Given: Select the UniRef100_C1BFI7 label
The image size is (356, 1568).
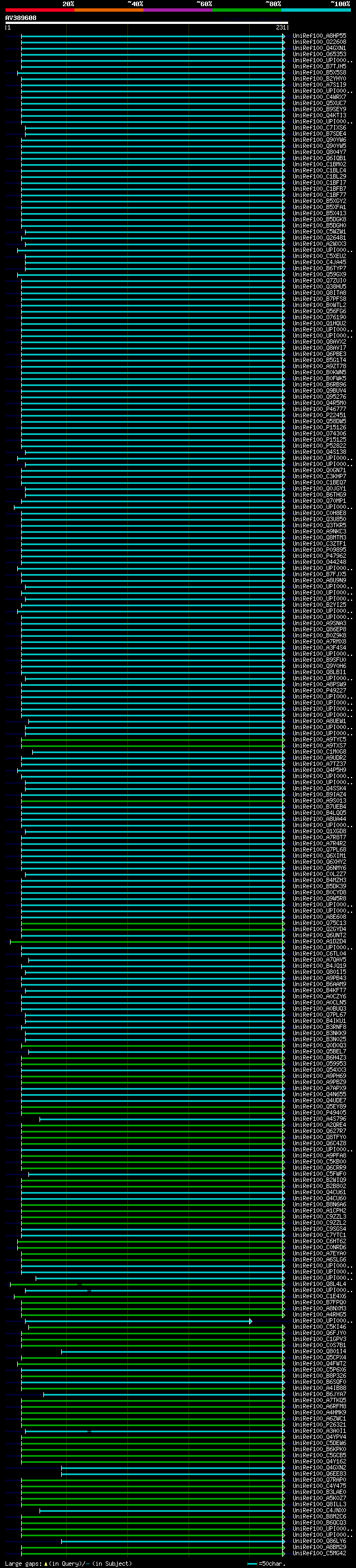Looking at the screenshot, I should coord(319,182).
